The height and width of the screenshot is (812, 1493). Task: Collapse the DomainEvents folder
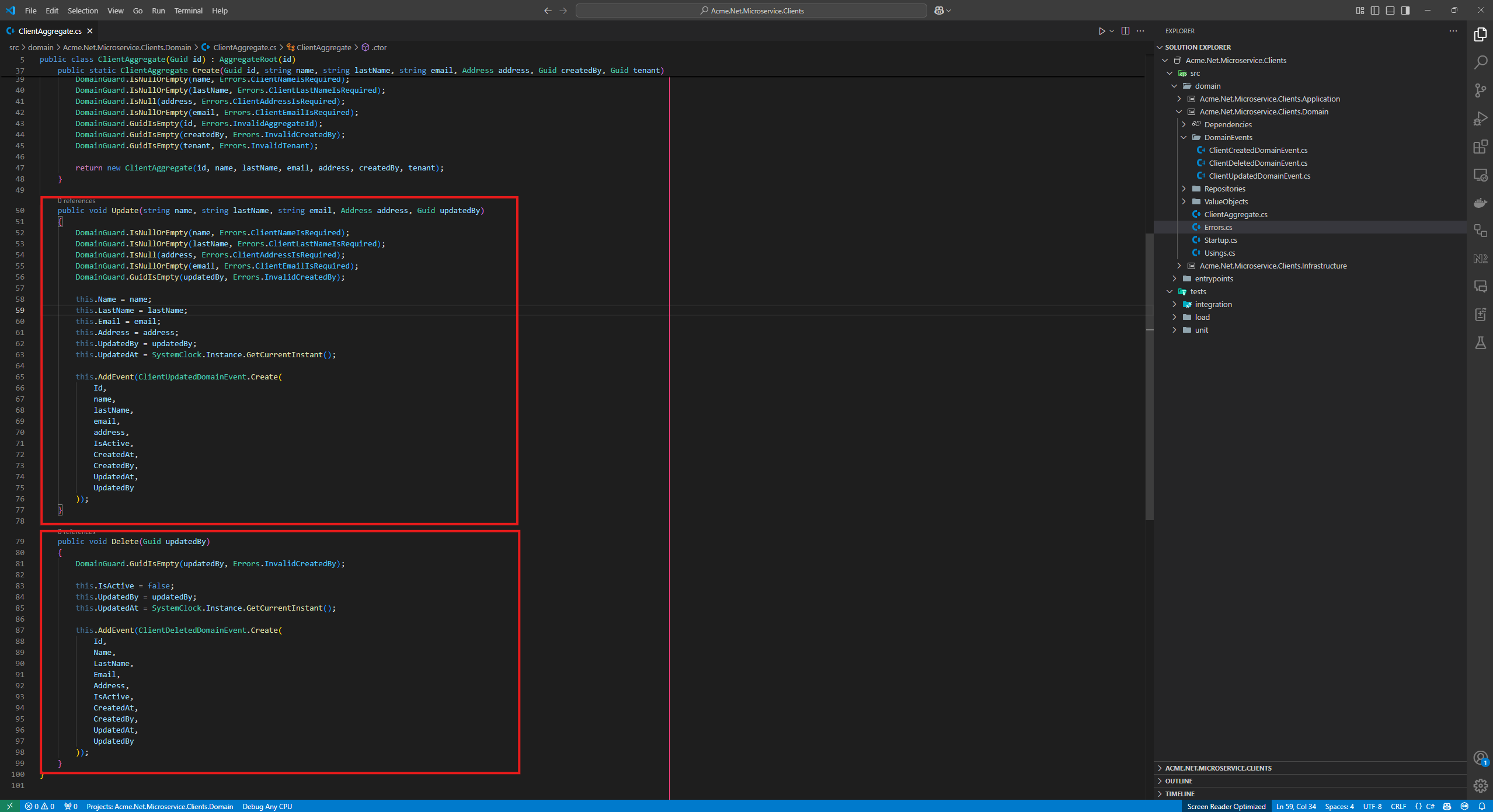pos(1184,137)
